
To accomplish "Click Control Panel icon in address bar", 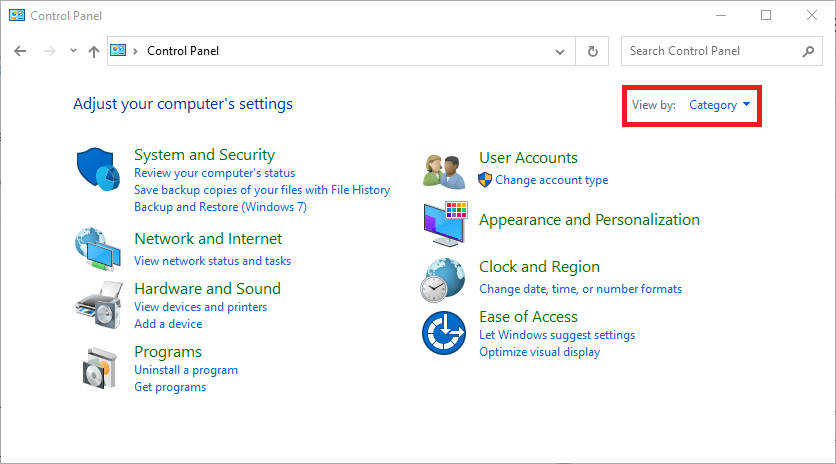I will (118, 51).
